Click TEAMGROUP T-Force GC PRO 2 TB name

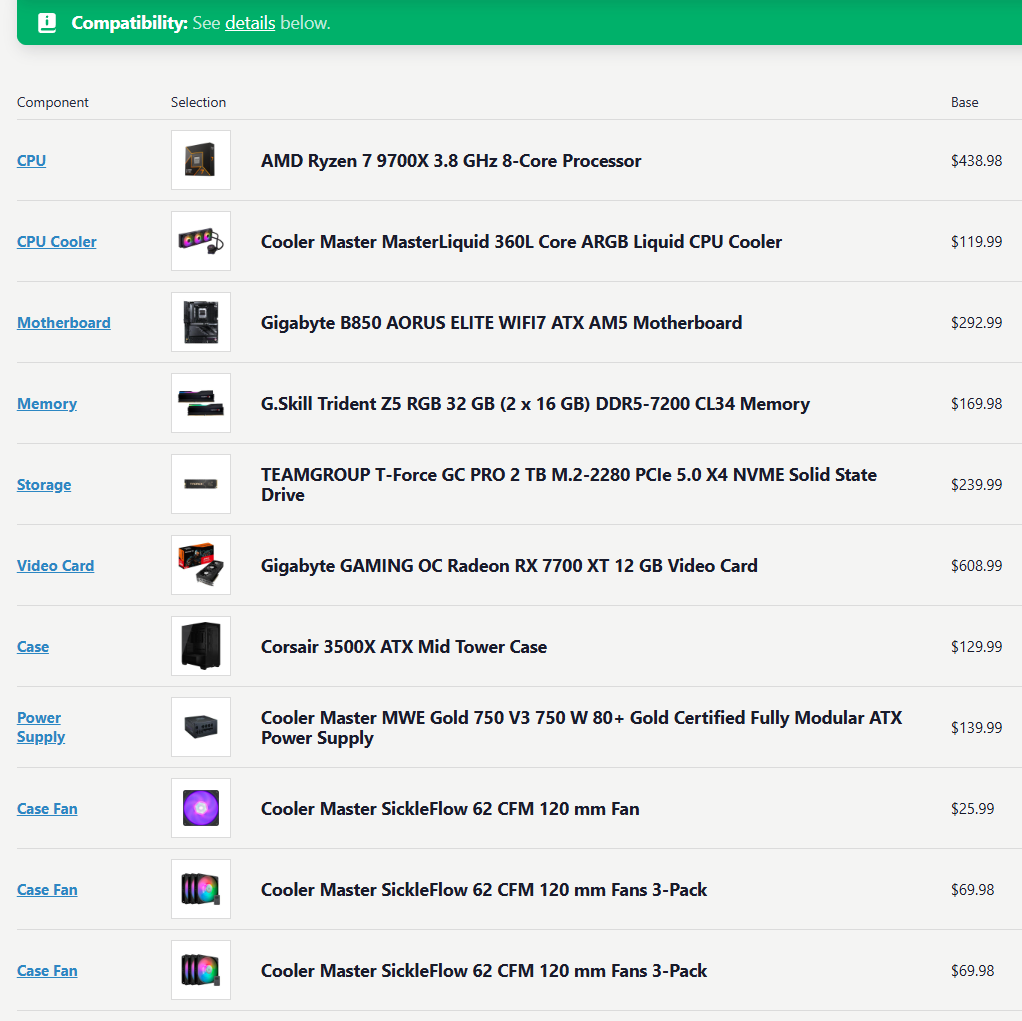[569, 484]
